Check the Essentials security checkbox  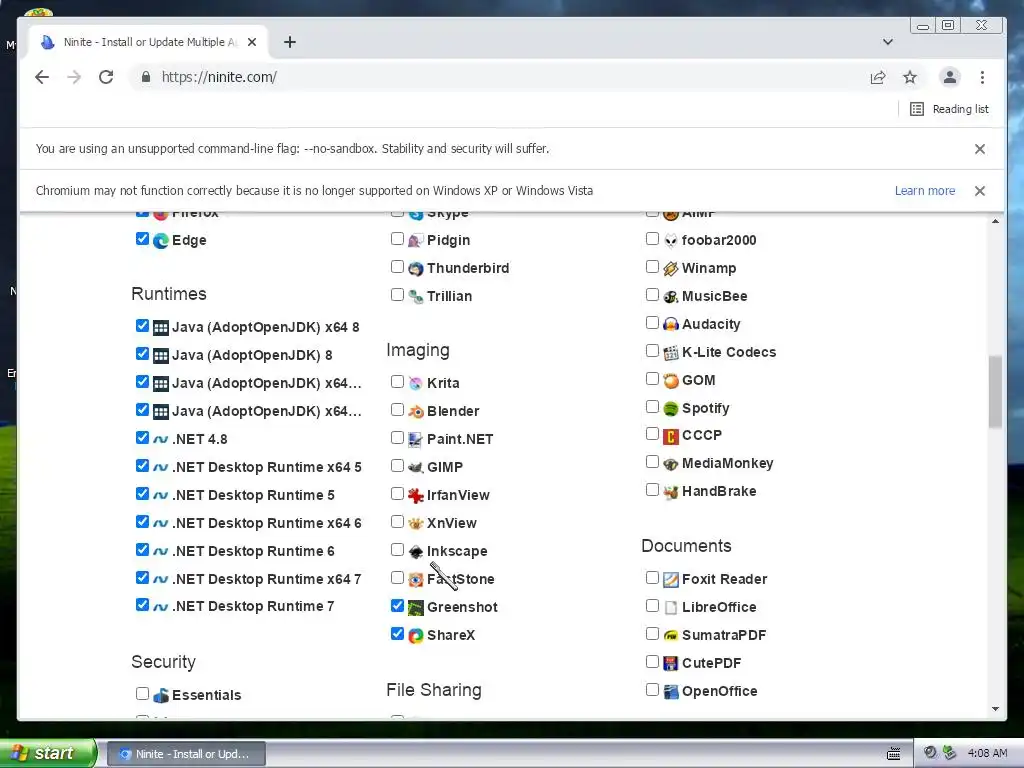142,694
